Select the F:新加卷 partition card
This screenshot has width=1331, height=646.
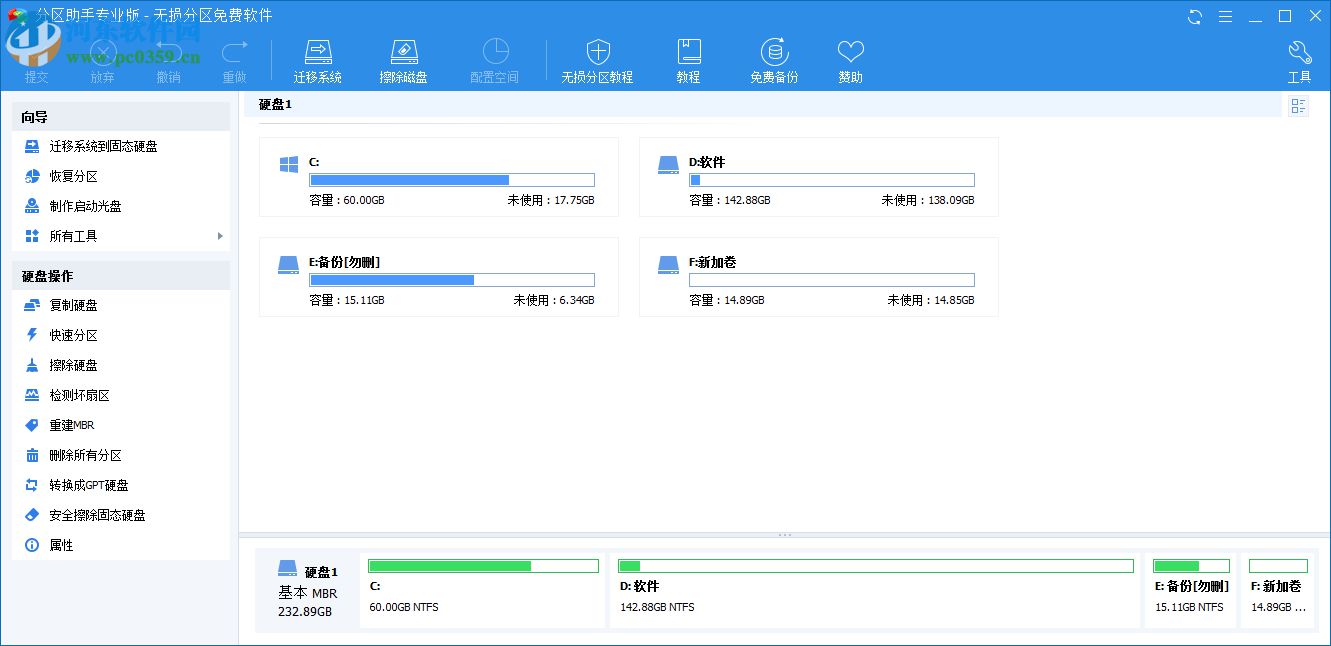coord(818,277)
